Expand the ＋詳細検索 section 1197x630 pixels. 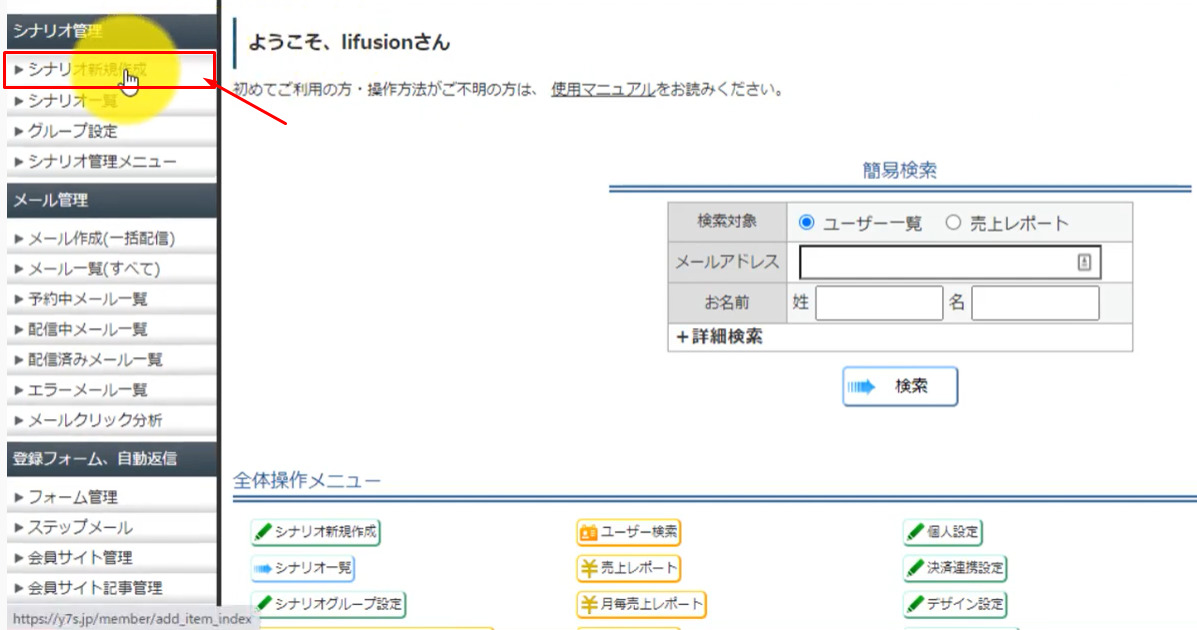click(719, 337)
